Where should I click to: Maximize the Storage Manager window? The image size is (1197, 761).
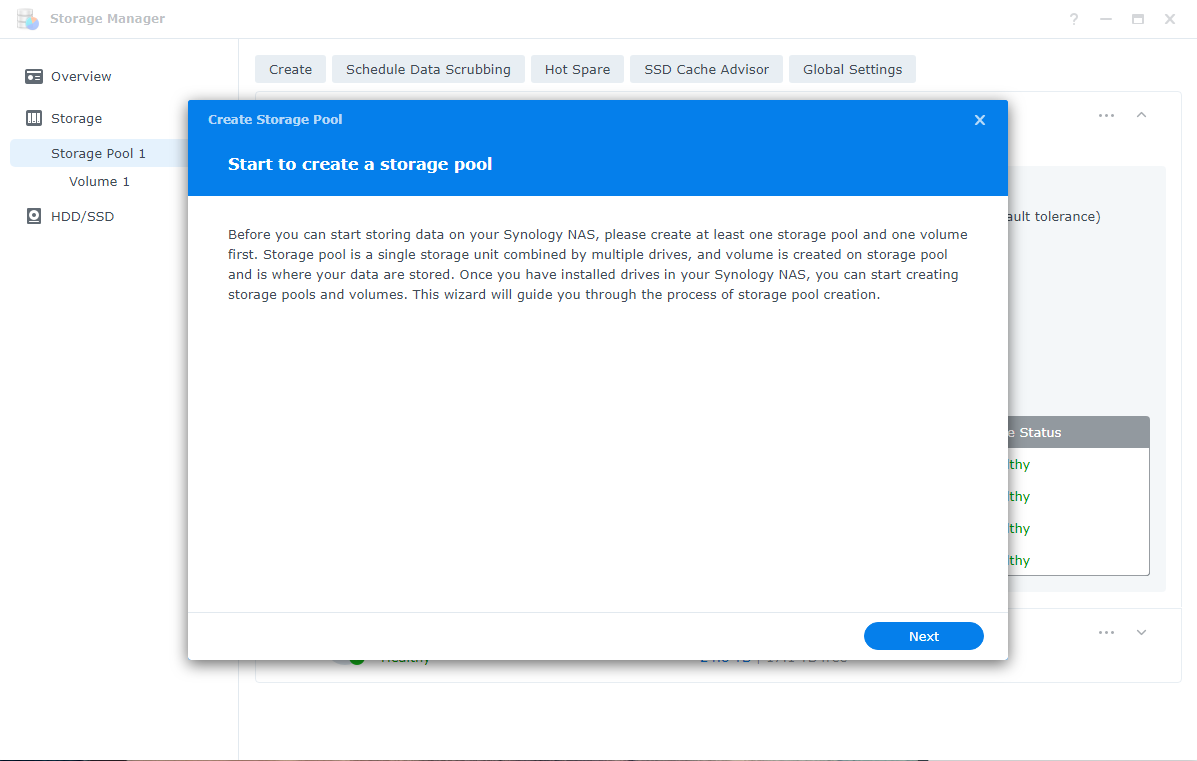tap(1137, 19)
